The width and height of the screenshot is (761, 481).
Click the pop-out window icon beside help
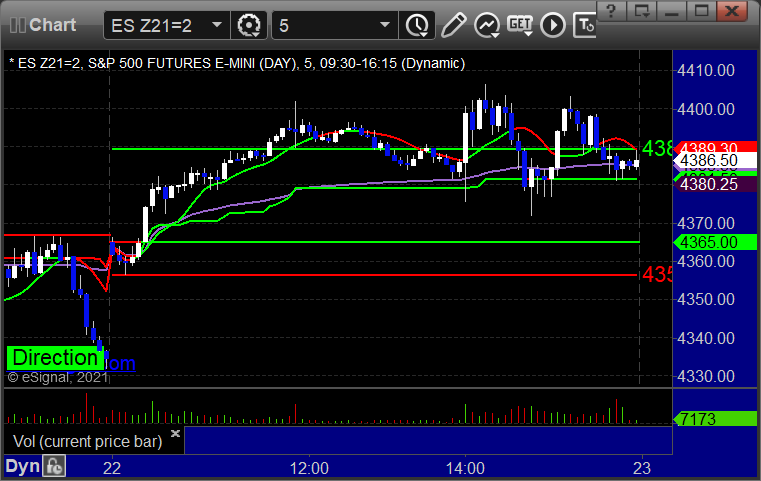642,11
